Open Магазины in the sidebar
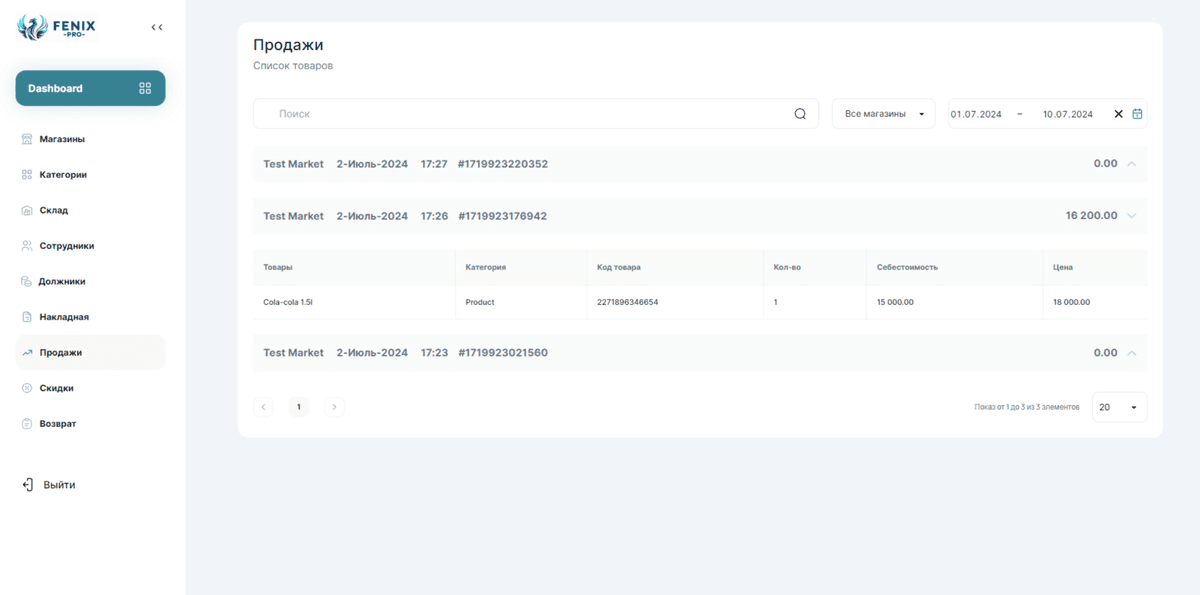 [x=61, y=139]
